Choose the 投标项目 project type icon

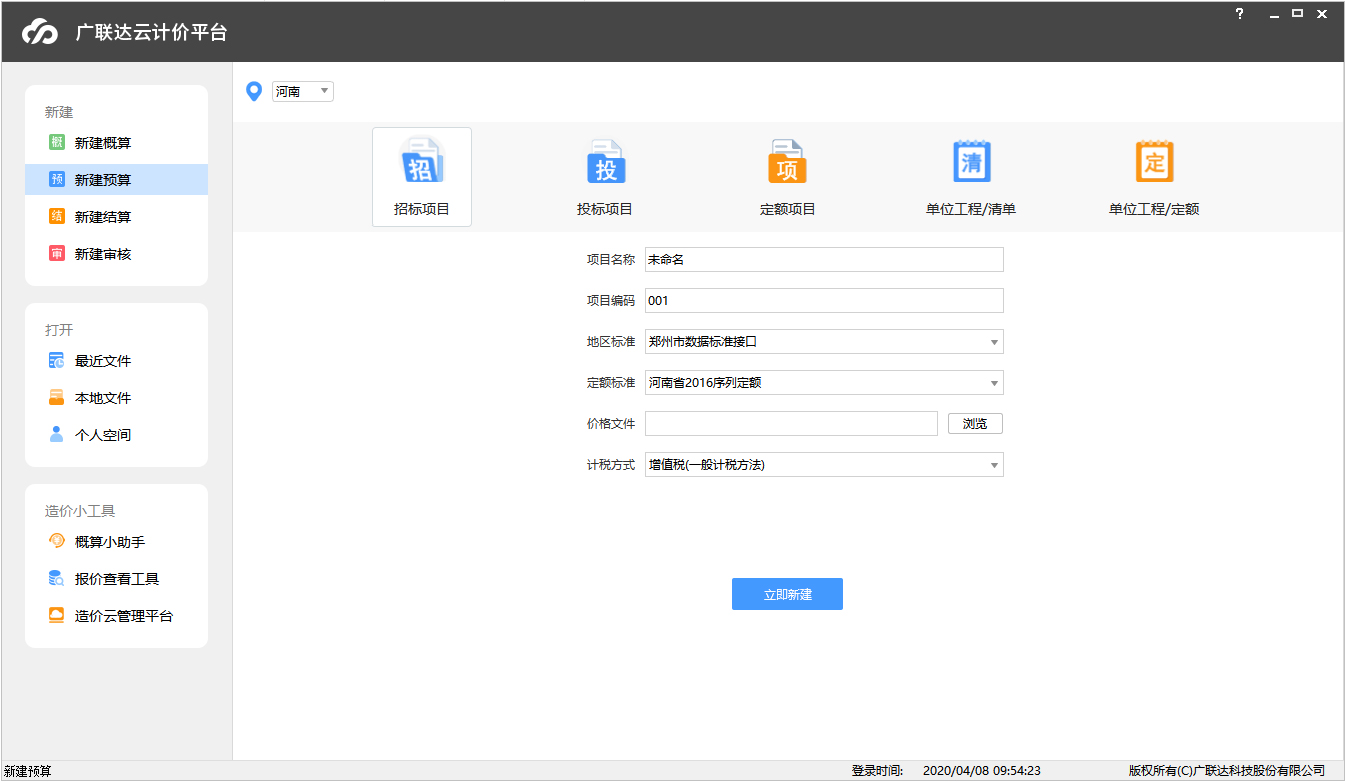605,163
